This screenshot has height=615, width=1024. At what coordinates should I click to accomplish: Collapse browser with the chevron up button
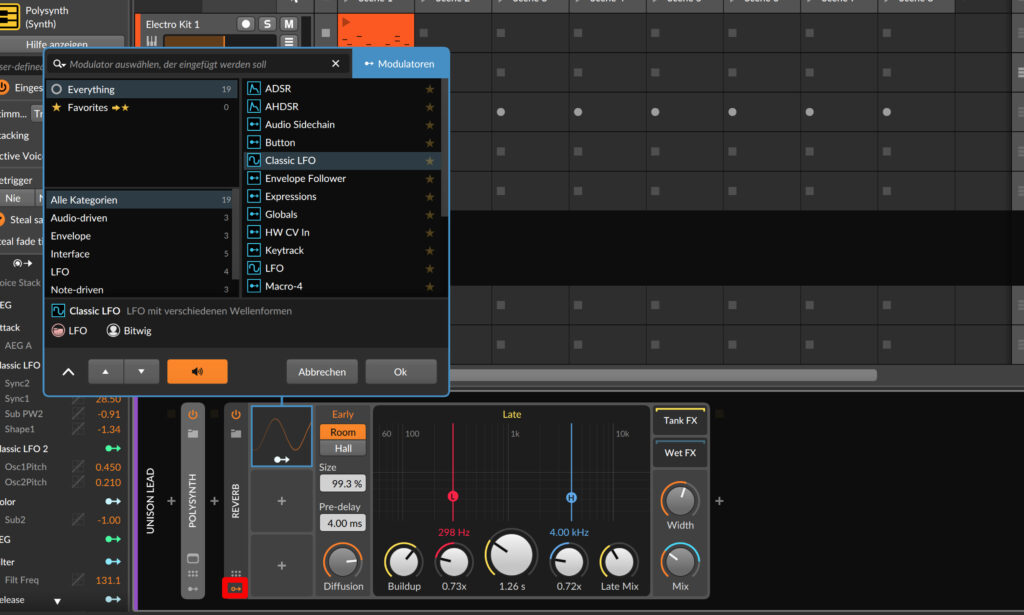(68, 372)
